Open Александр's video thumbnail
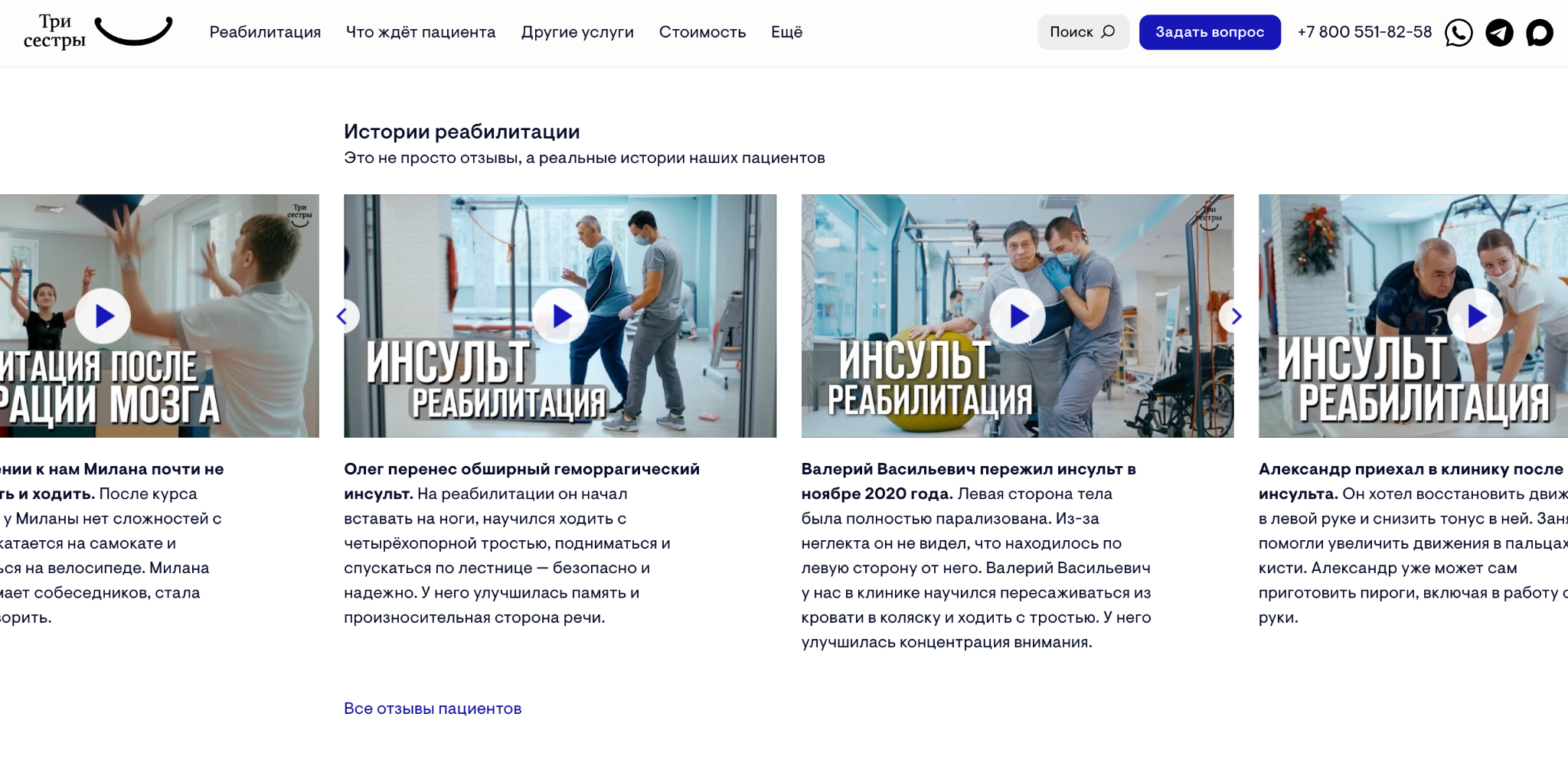 1413,316
